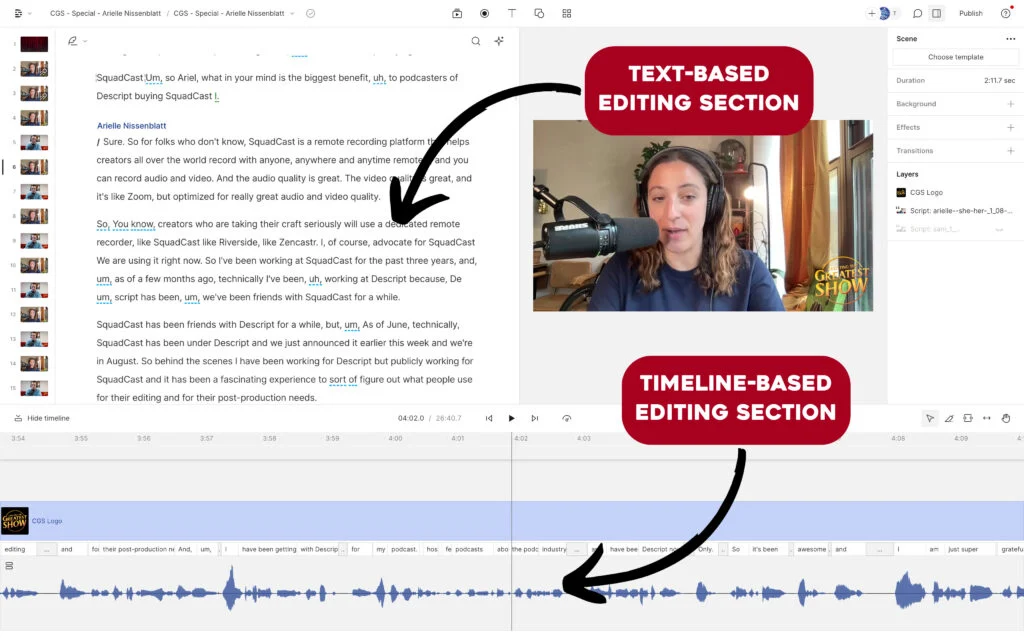Select the arrow selection tool in timeline
Viewport: 1024px width, 640px height.
click(x=930, y=418)
